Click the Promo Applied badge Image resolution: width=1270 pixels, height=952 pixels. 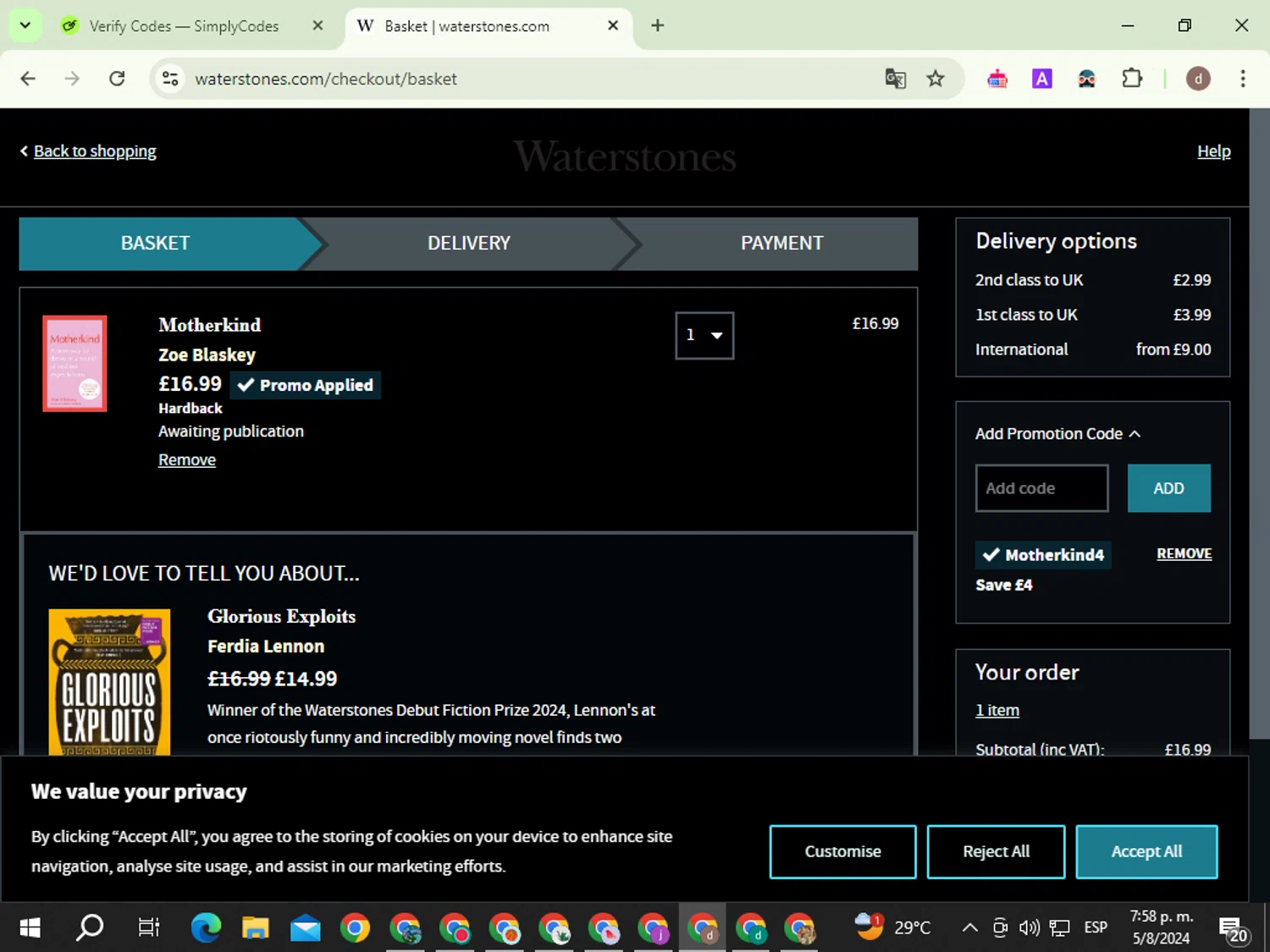(305, 385)
